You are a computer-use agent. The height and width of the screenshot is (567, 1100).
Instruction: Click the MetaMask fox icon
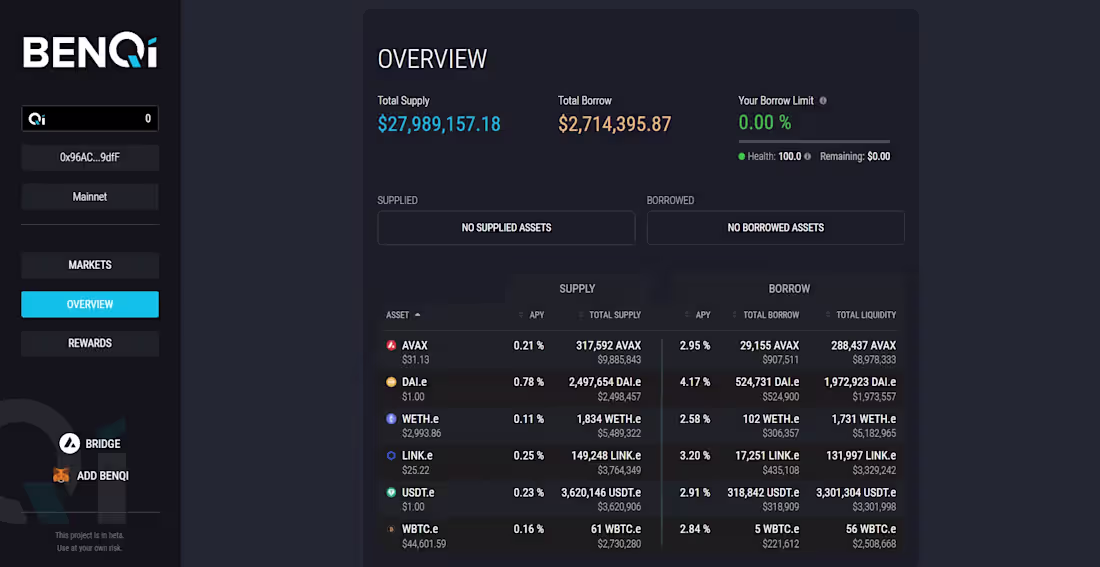pos(62,476)
